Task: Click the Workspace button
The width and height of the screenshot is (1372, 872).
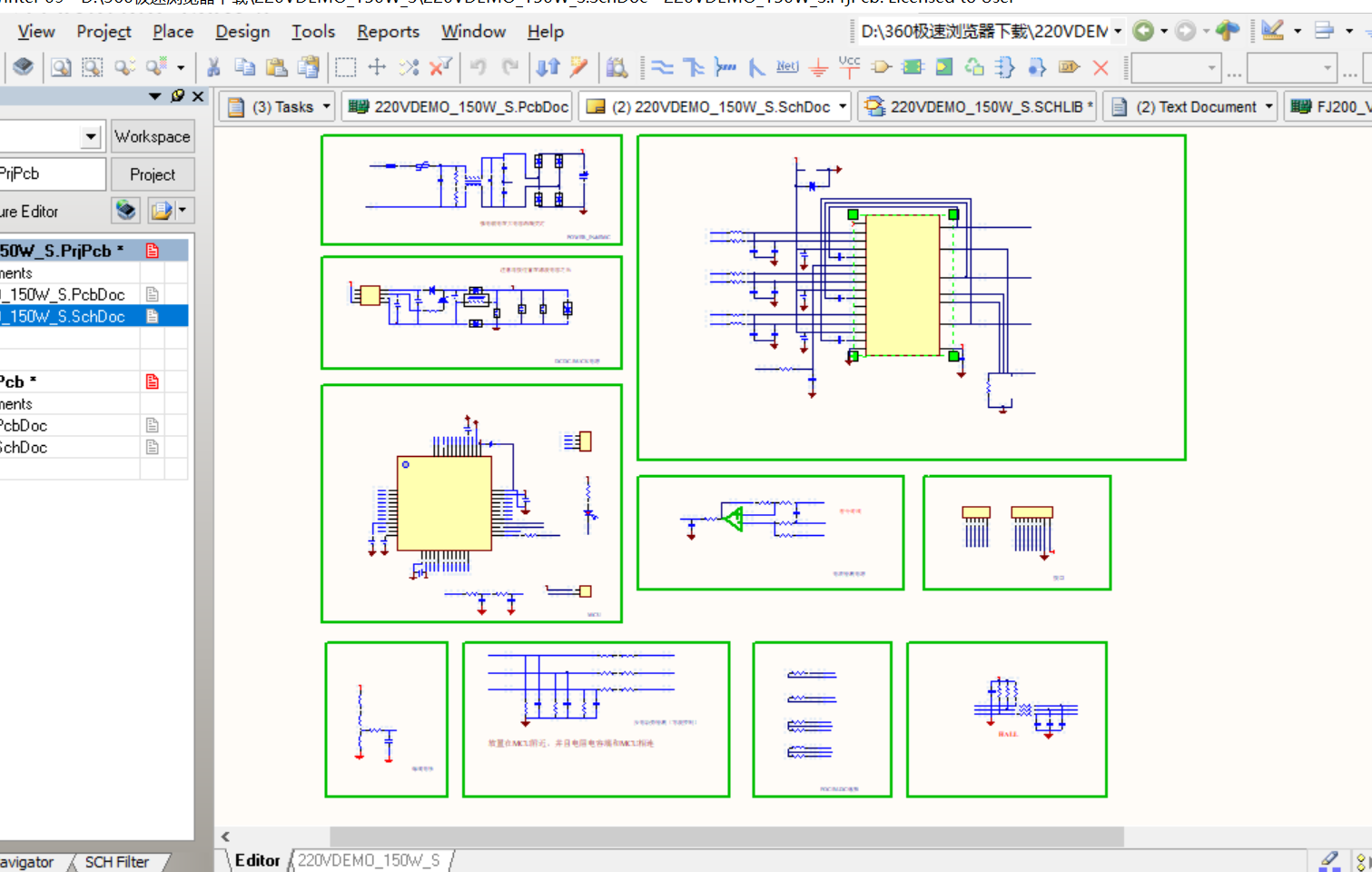Action: (153, 136)
